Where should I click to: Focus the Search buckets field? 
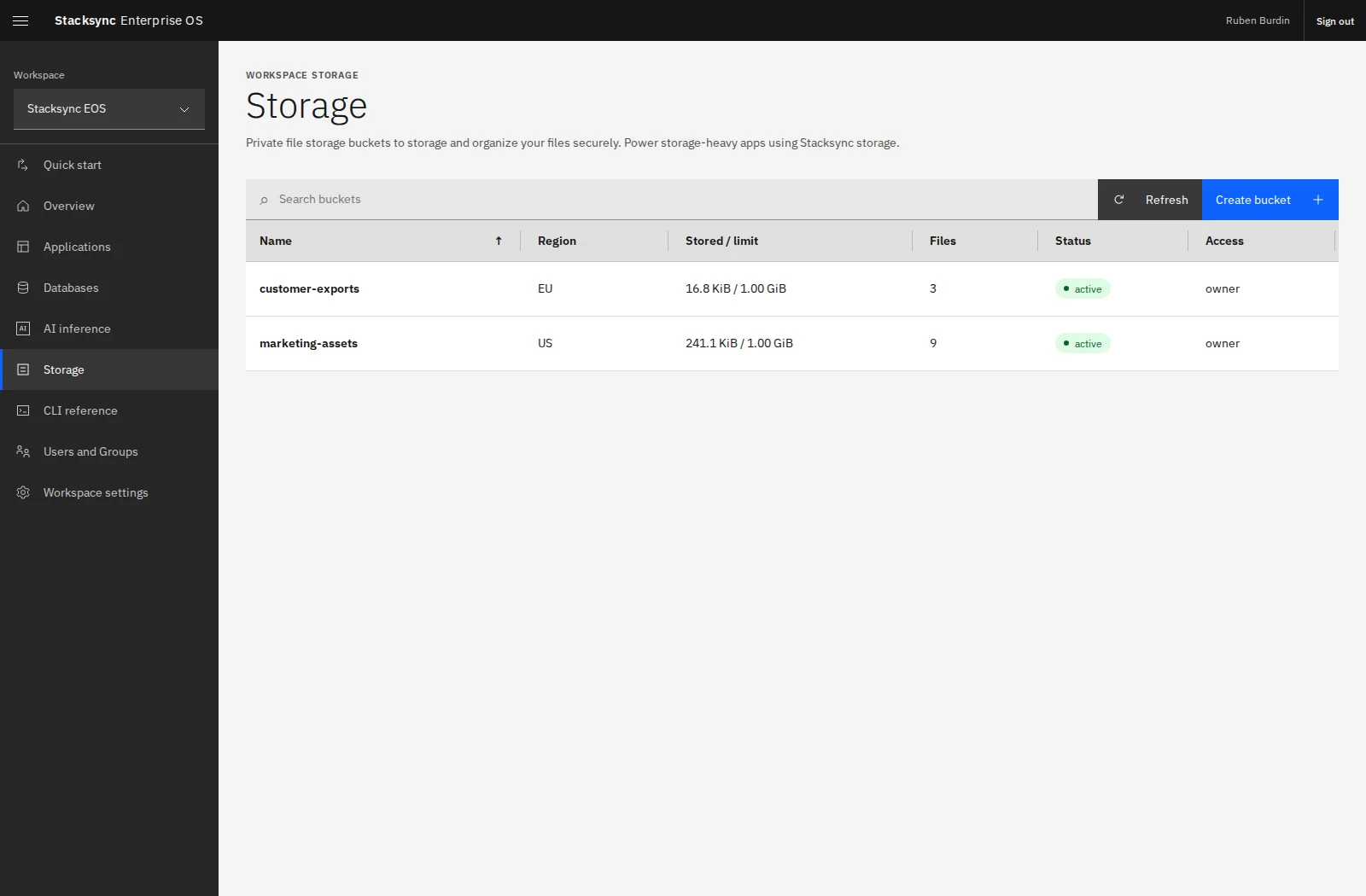click(672, 200)
